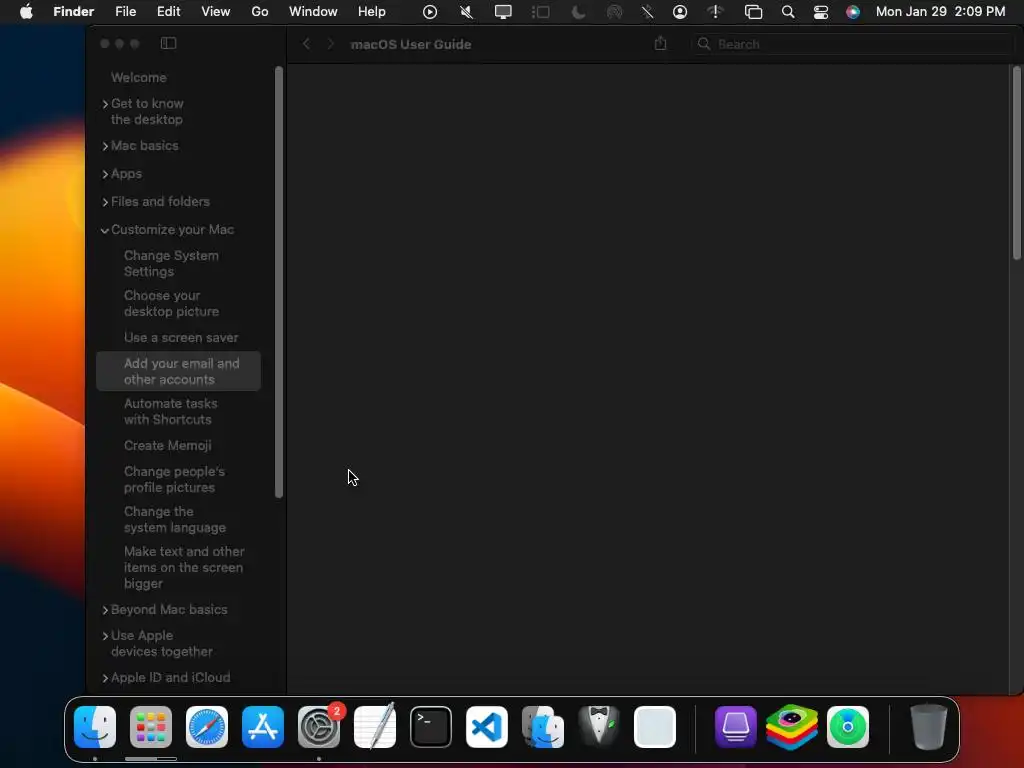This screenshot has width=1024, height=768.
Task: Open Migration Assistant from the Dock
Action: coord(543,727)
